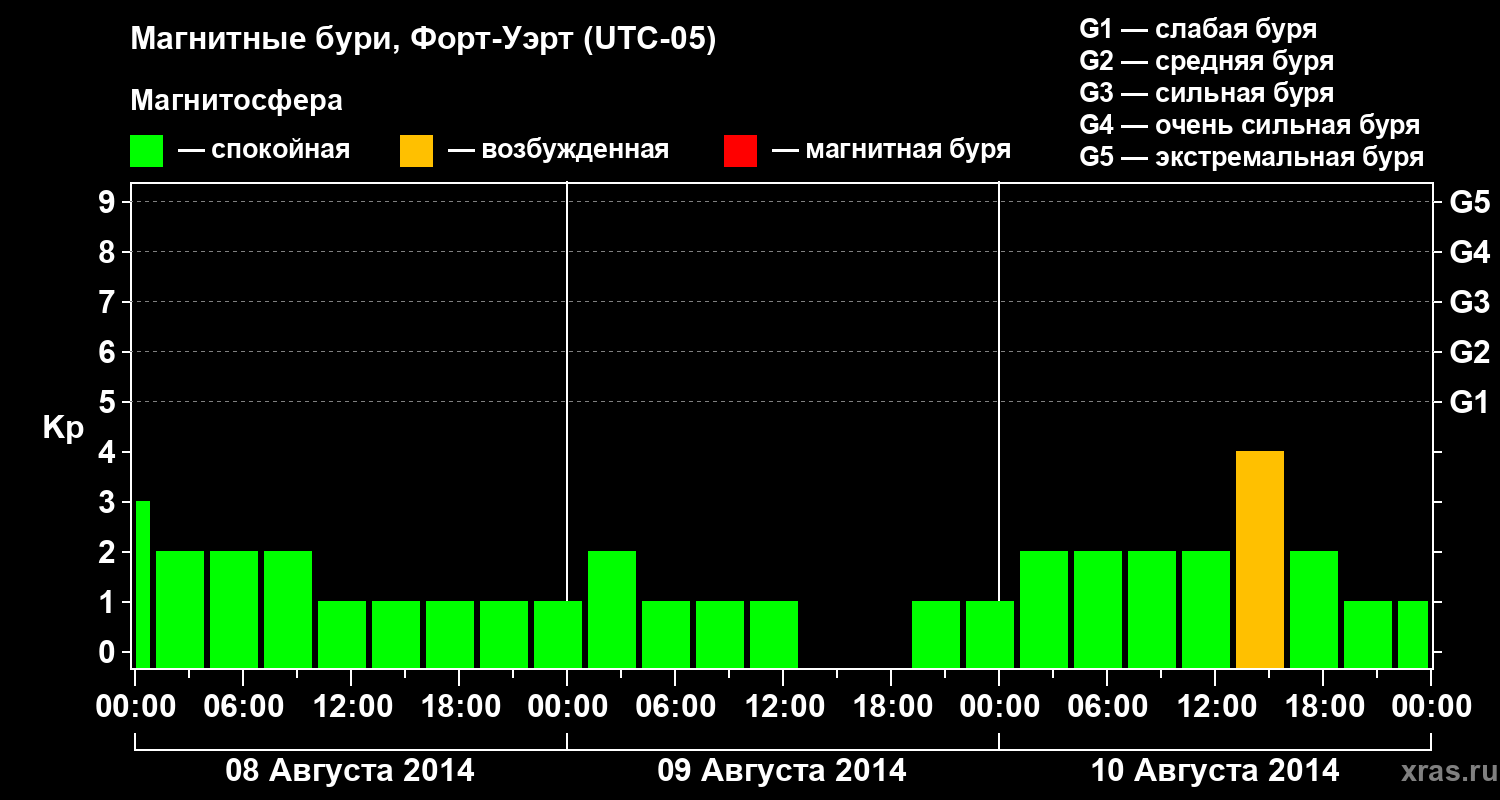Click the G1 tick label beside the chart
Image resolution: width=1500 pixels, height=800 pixels.
pos(1469,402)
